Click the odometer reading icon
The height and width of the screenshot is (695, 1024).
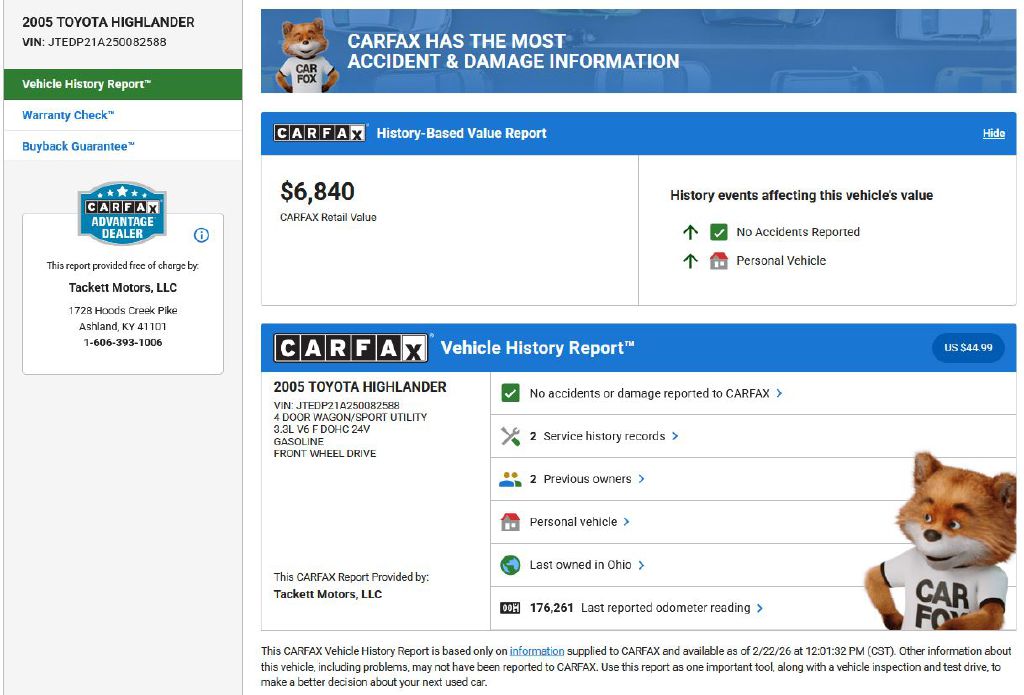[x=510, y=608]
